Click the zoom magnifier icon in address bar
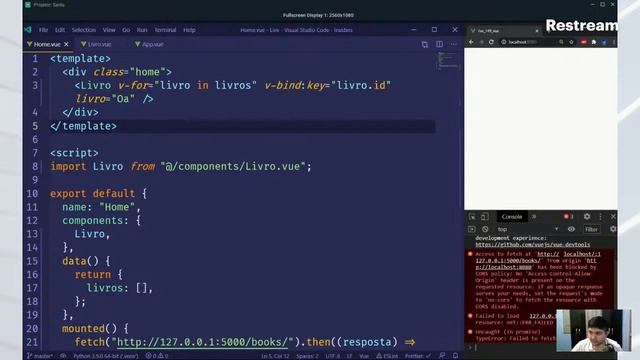 562,42
